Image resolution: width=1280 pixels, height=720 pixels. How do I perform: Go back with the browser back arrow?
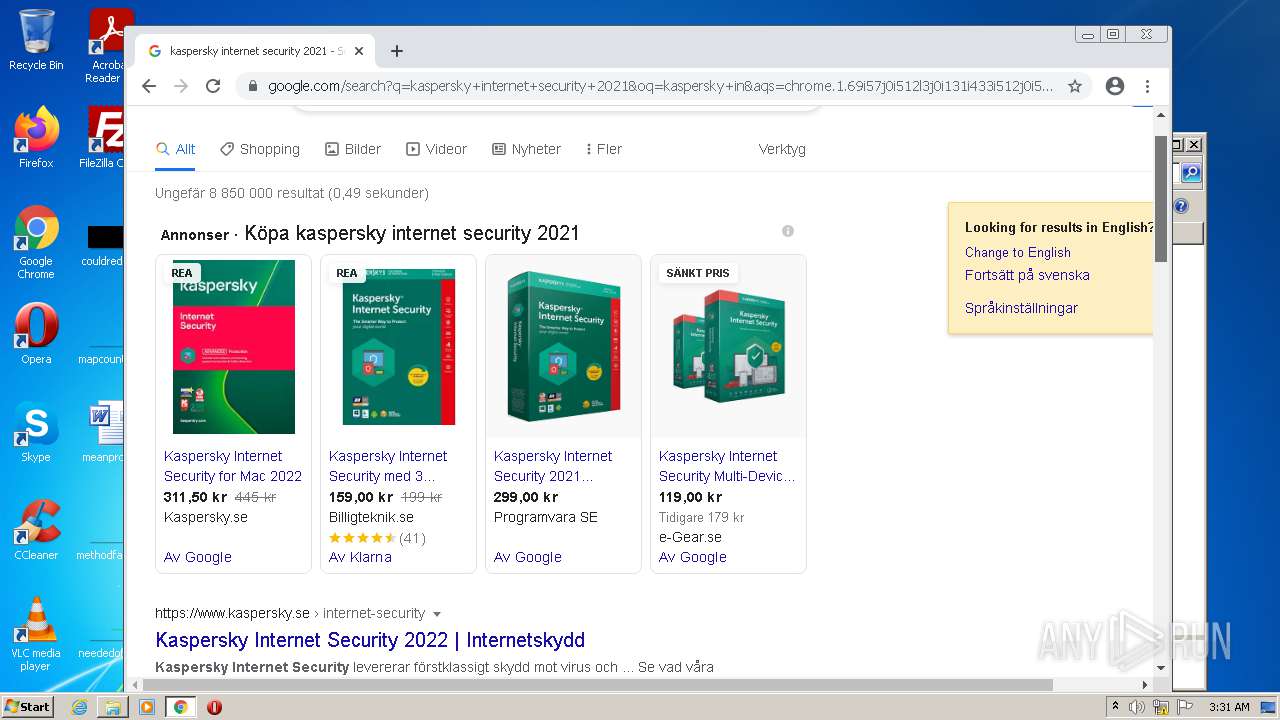149,86
